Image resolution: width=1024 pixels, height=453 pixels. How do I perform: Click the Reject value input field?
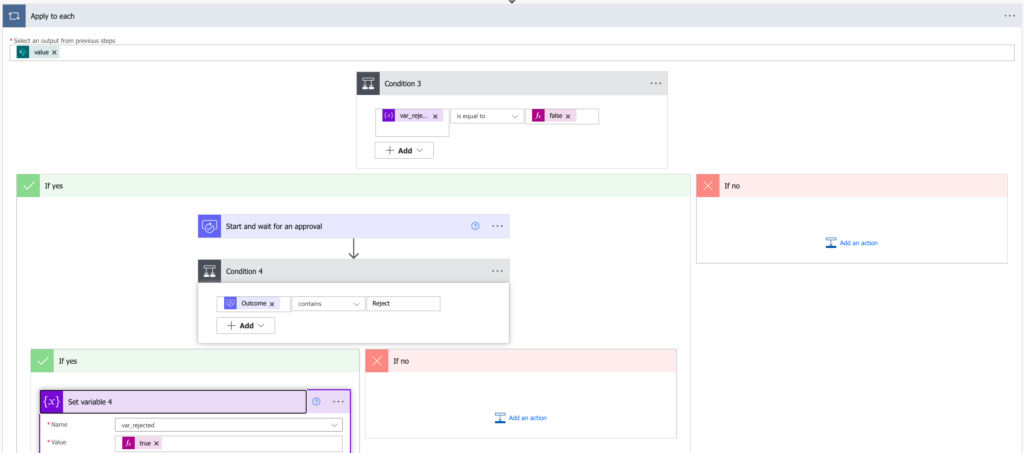403,304
